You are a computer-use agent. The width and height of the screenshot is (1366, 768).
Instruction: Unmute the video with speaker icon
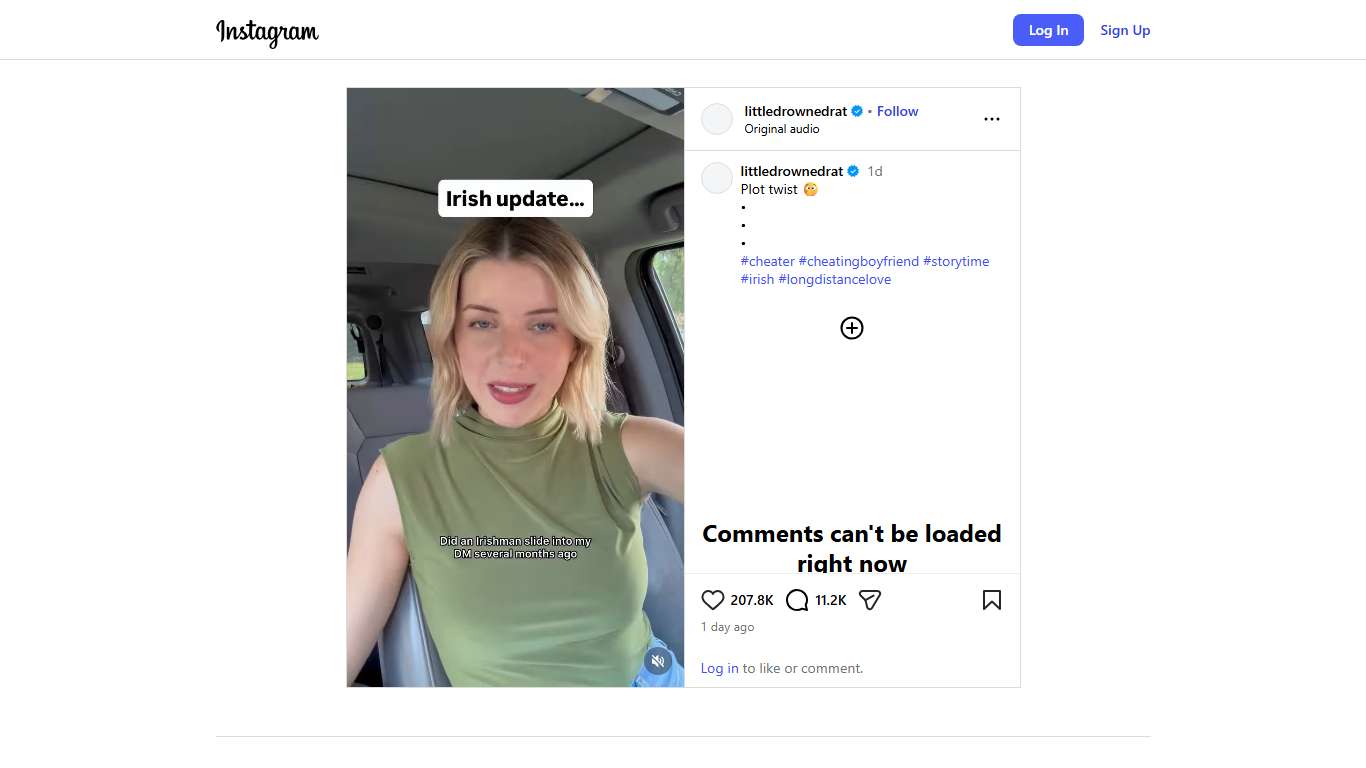(657, 661)
